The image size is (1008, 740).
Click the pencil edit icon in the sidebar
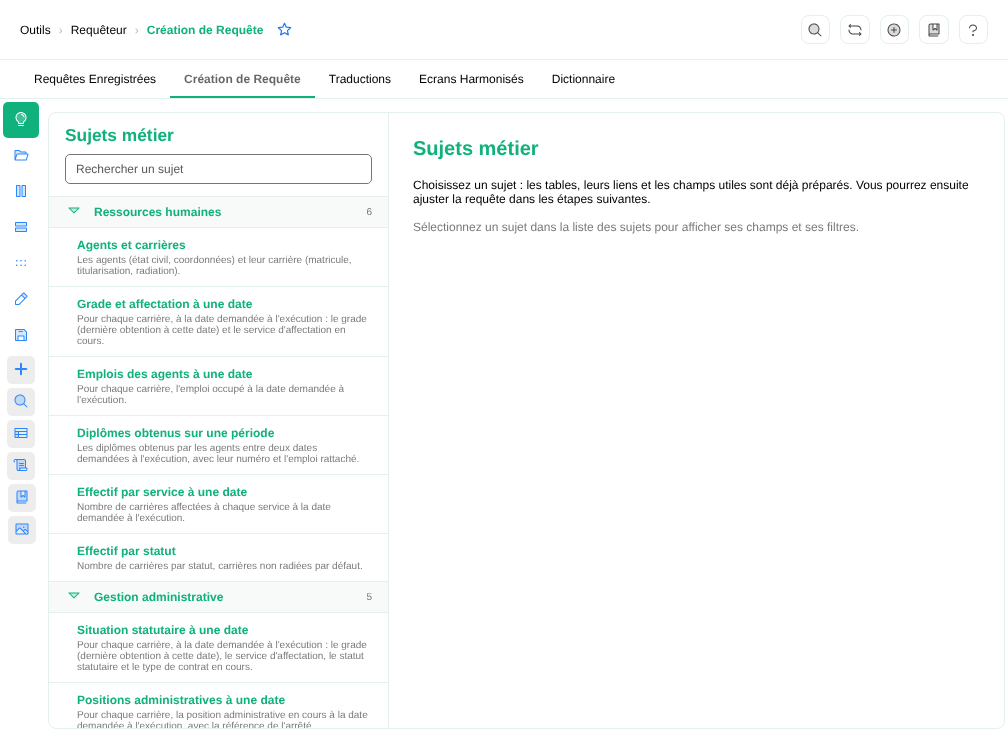coord(21,300)
